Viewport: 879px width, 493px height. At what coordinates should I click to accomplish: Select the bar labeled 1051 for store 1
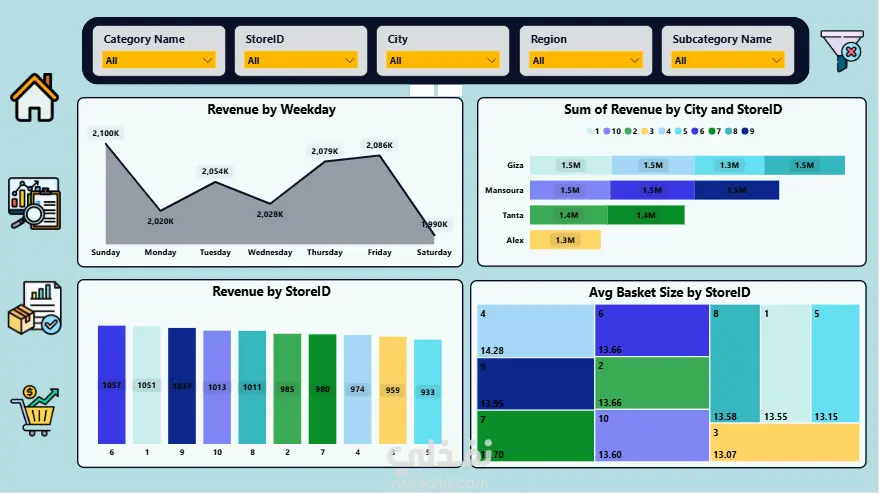147,385
